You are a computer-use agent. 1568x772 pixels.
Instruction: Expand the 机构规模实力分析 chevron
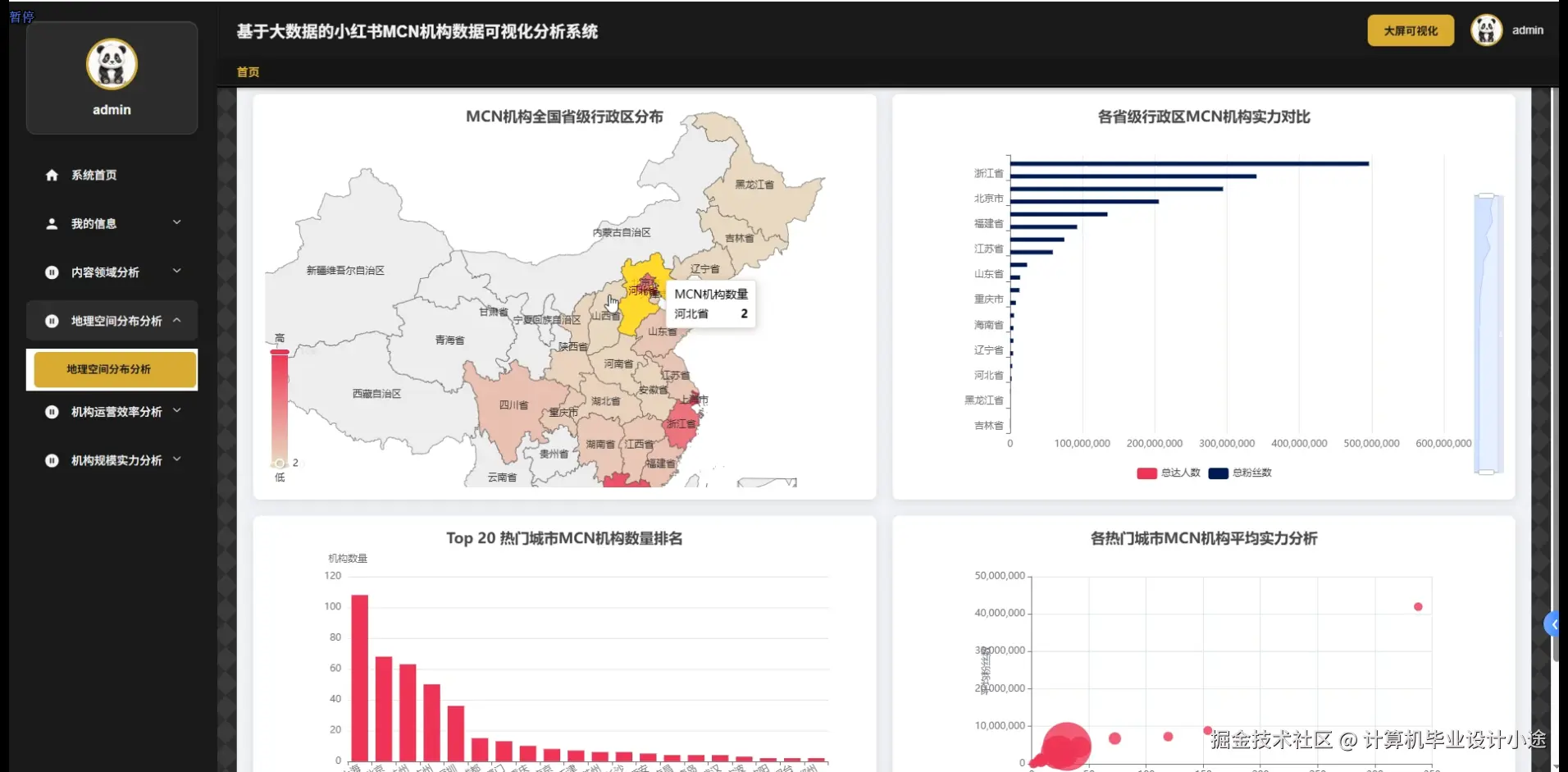coord(177,459)
